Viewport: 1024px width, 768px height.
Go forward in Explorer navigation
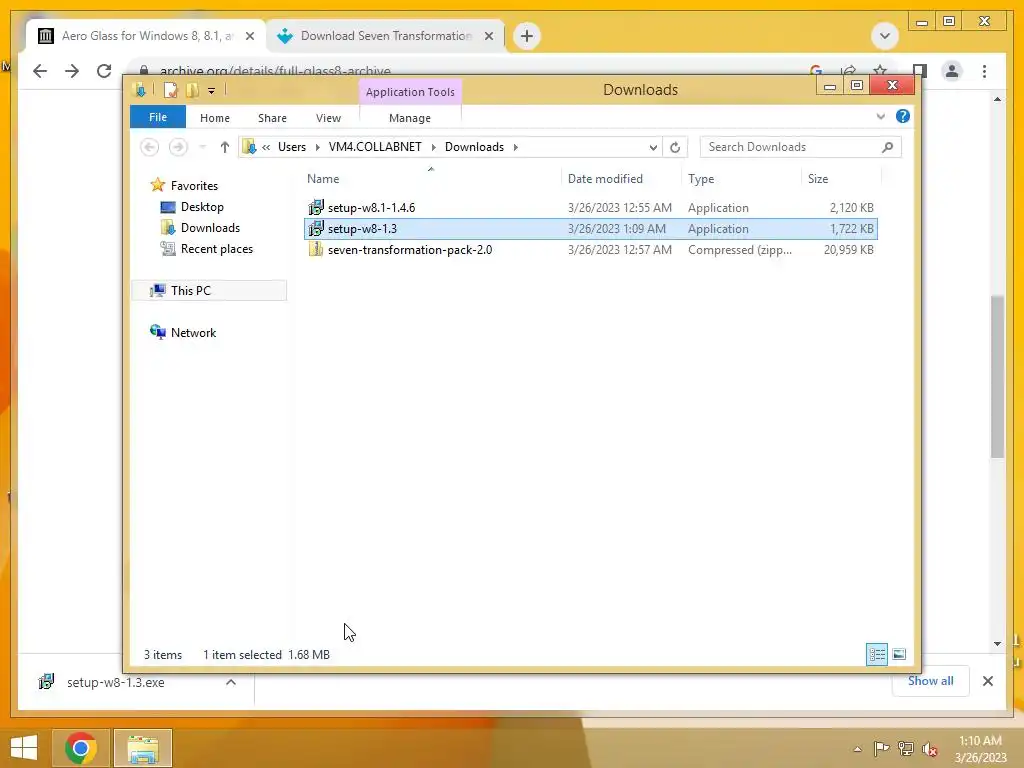click(x=178, y=147)
